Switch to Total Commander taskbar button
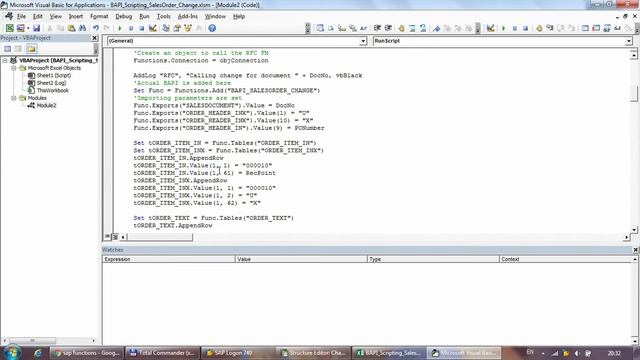This screenshot has width=640, height=360. 162,353
